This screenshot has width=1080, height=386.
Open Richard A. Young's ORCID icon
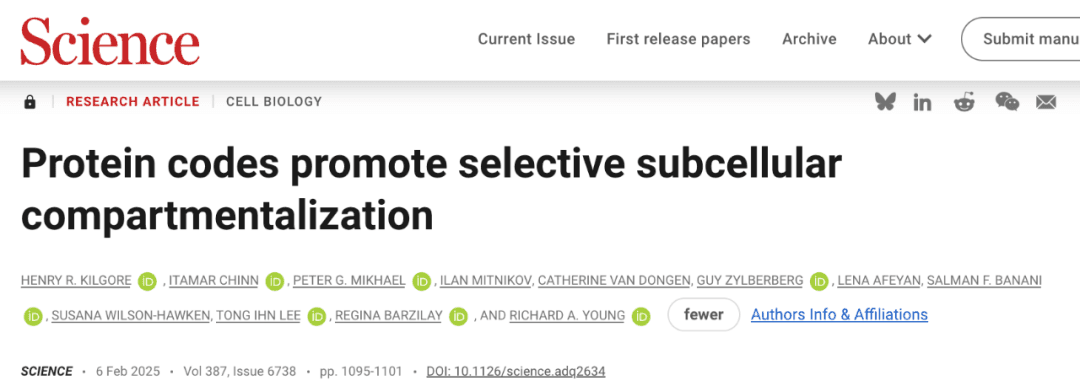pos(641,316)
